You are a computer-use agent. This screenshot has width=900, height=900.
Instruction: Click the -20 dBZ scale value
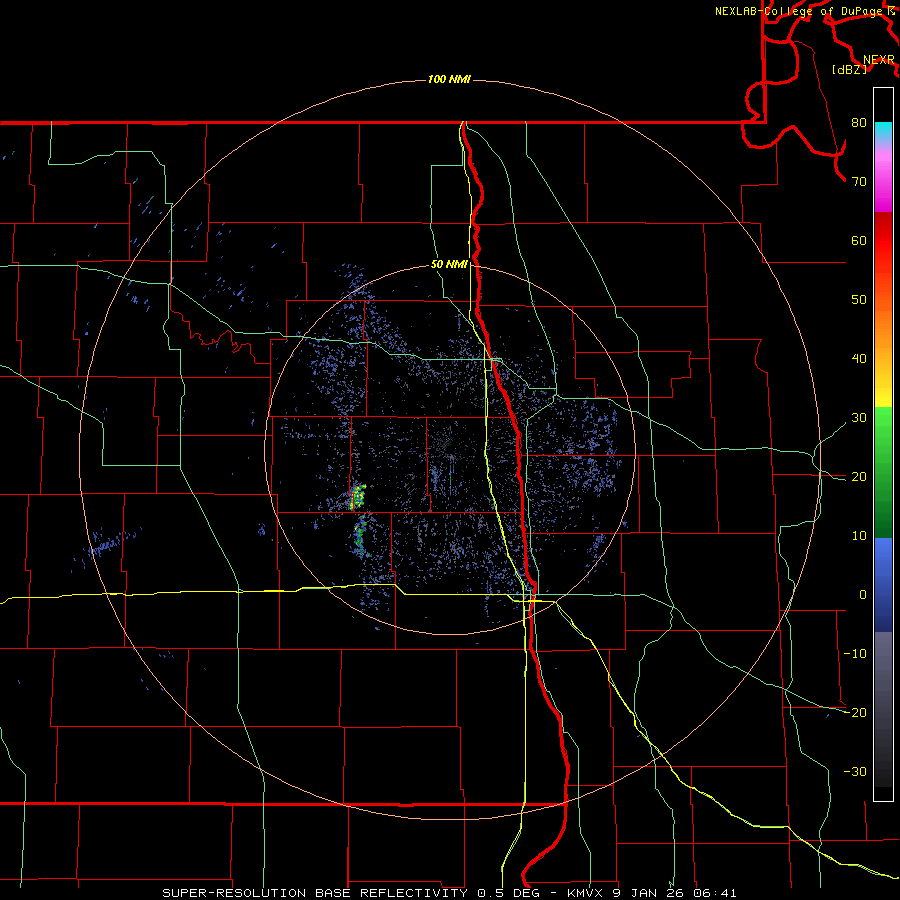point(855,712)
